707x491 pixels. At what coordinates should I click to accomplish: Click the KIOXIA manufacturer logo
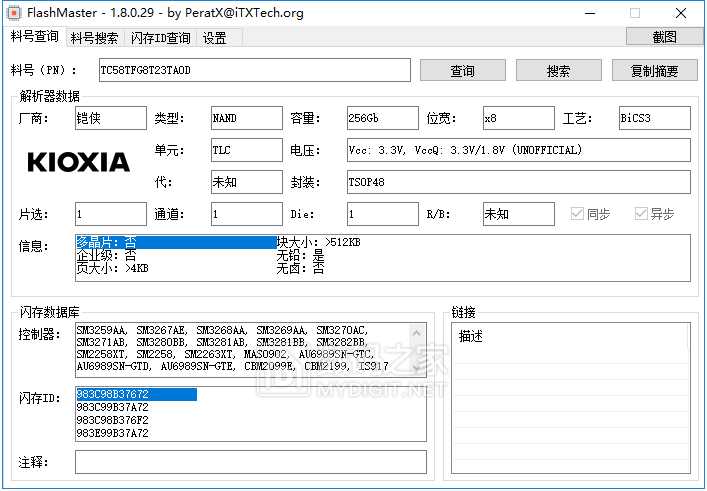pos(78,162)
